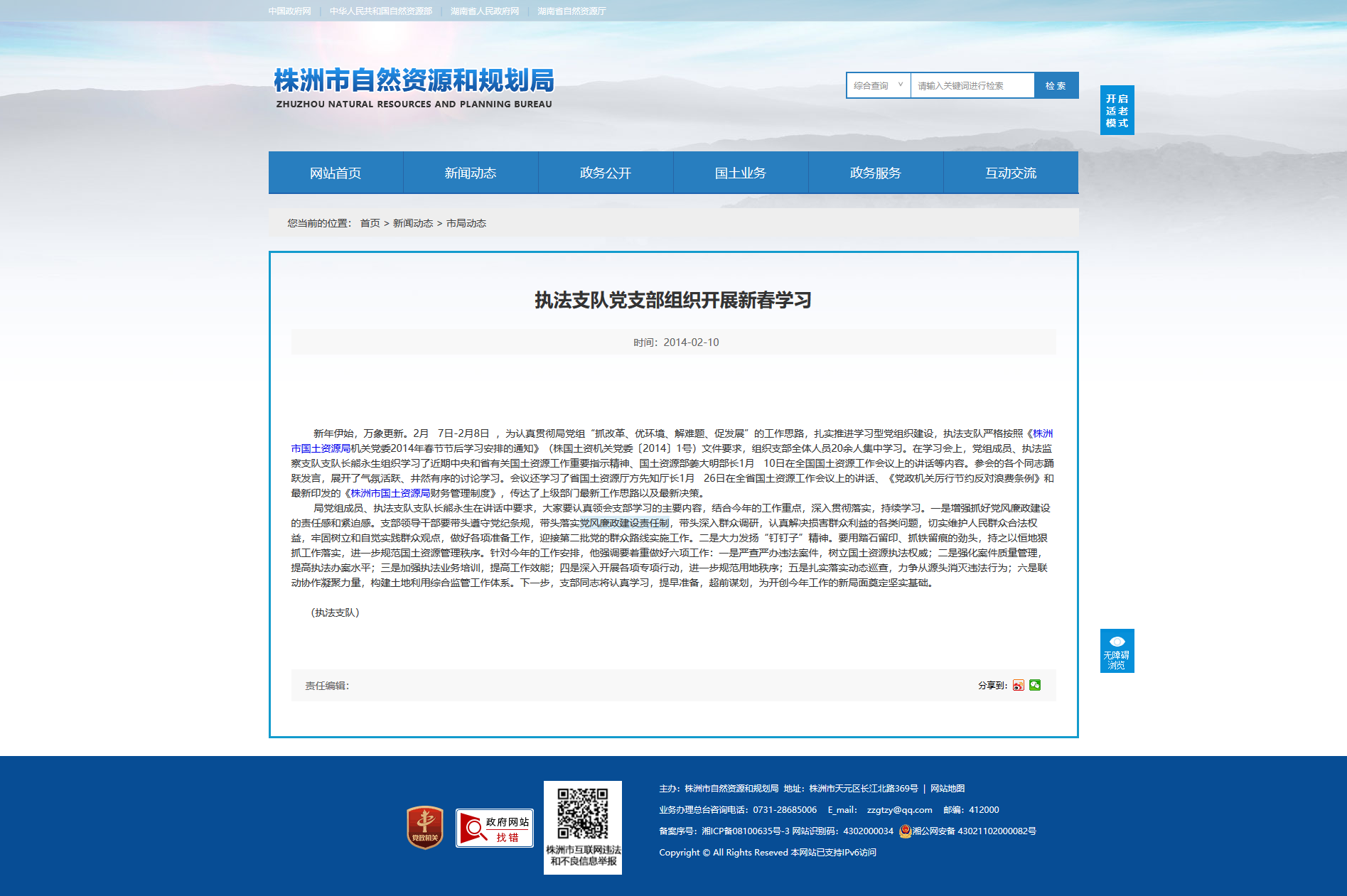
Task: Click the bureau logo 株洲市自然资源和规划局
Action: coord(414,88)
